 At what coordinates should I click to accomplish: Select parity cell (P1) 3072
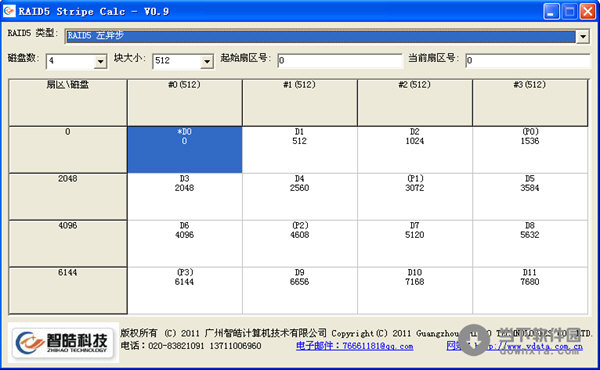click(415, 197)
